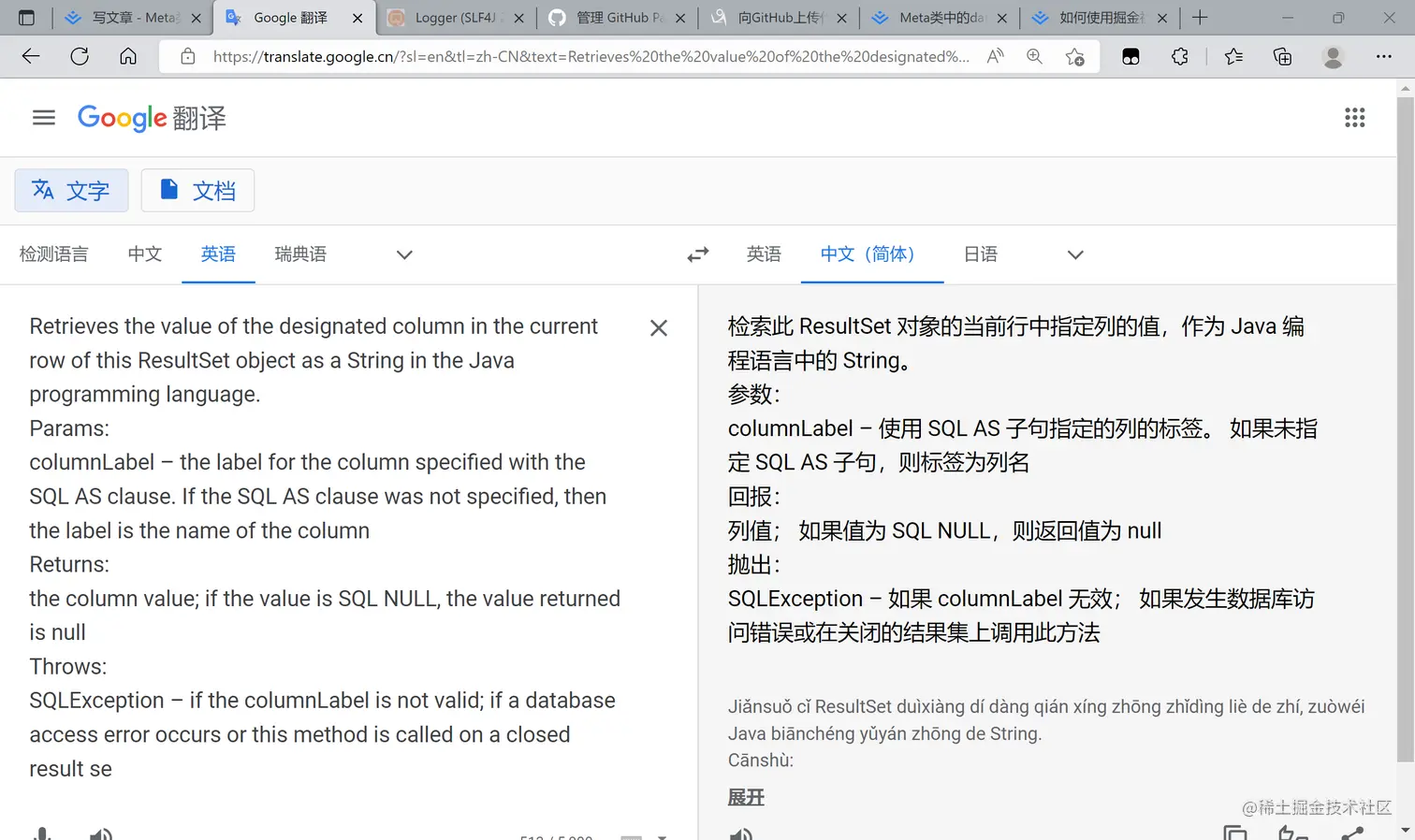Switch to the 管理 GitHub tab
This screenshot has height=840, width=1415.
tap(618, 18)
